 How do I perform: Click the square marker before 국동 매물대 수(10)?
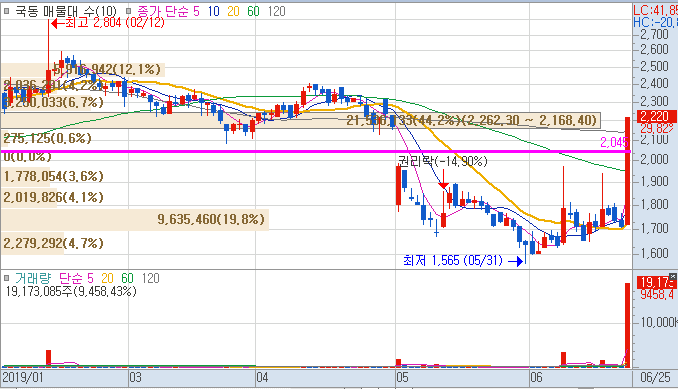coord(6,11)
